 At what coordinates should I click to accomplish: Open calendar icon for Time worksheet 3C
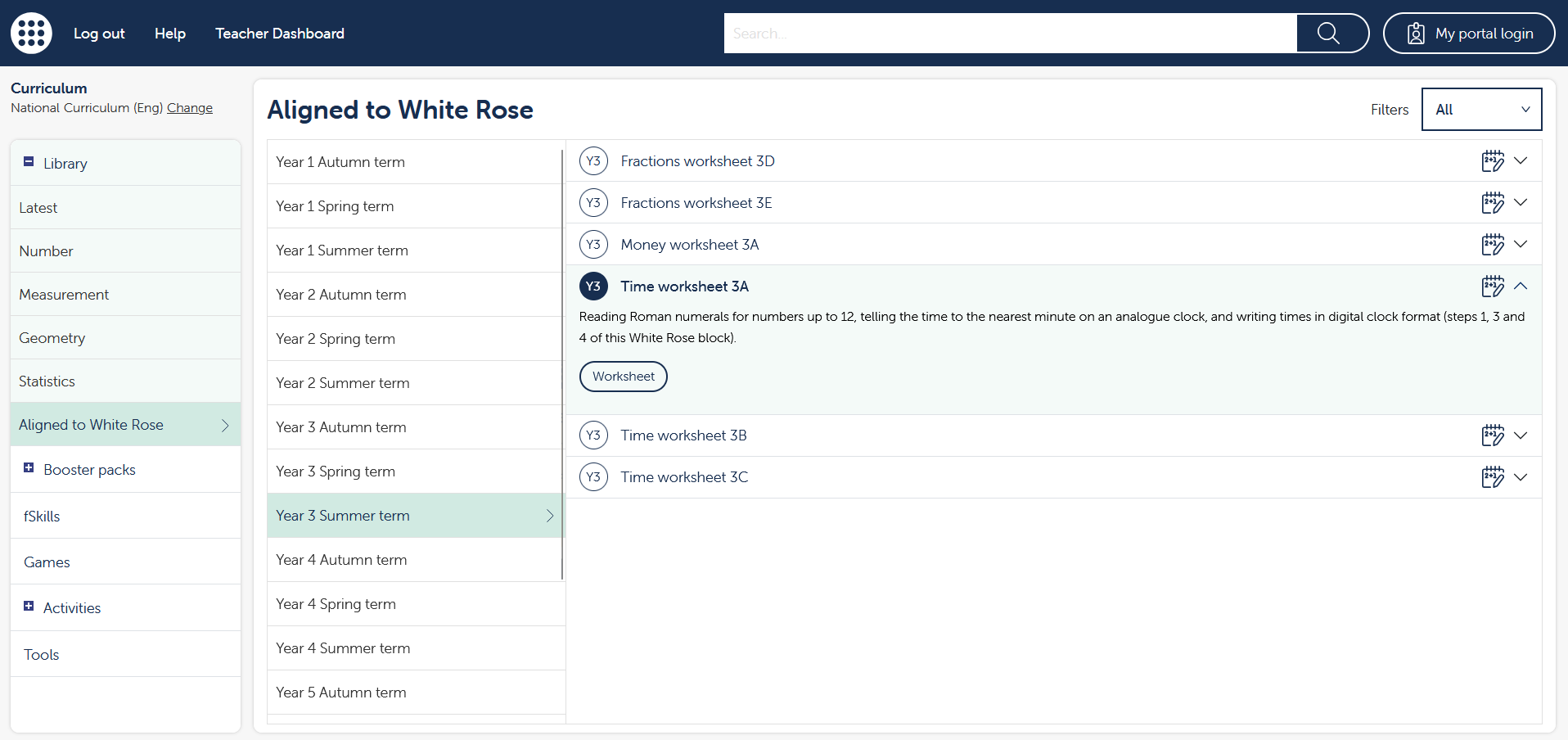pyautogui.click(x=1493, y=476)
